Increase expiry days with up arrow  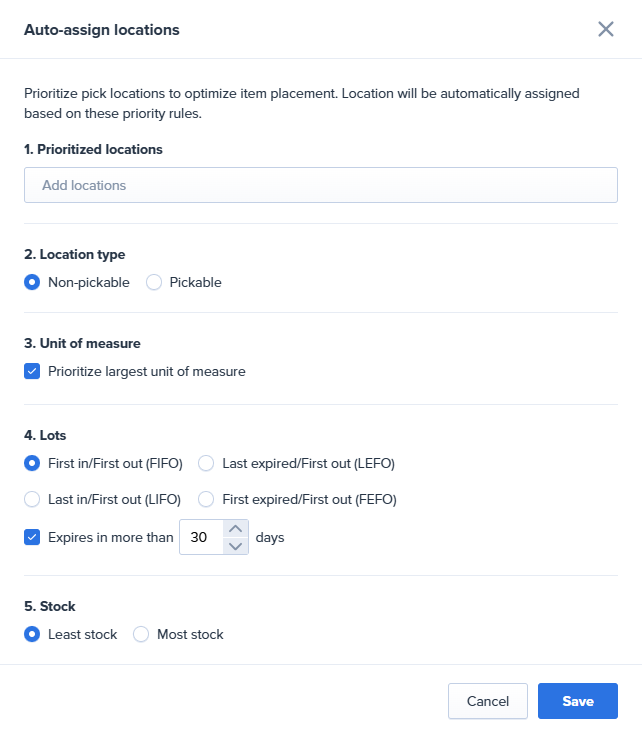pos(235,529)
